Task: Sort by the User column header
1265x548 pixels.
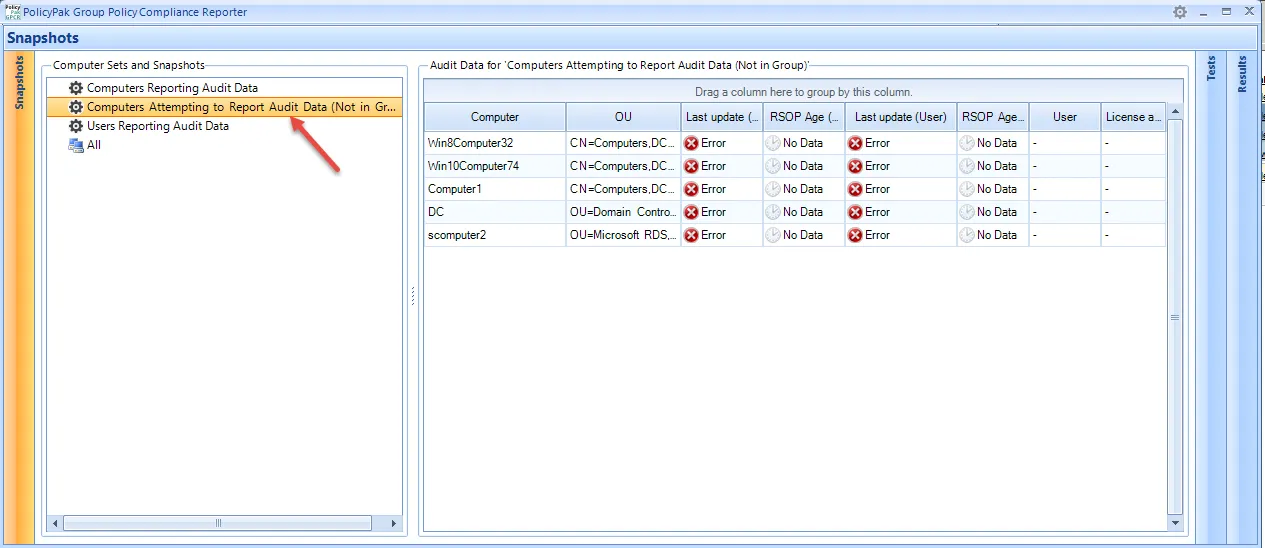Action: 1065,117
